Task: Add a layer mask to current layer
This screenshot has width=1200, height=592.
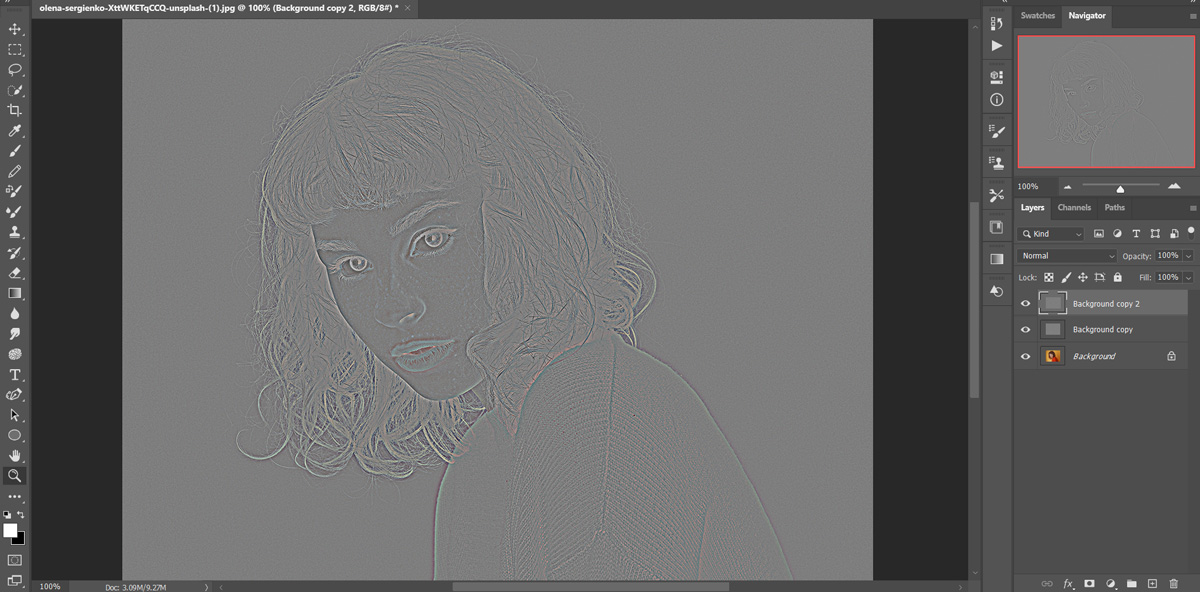Action: tap(1089, 582)
